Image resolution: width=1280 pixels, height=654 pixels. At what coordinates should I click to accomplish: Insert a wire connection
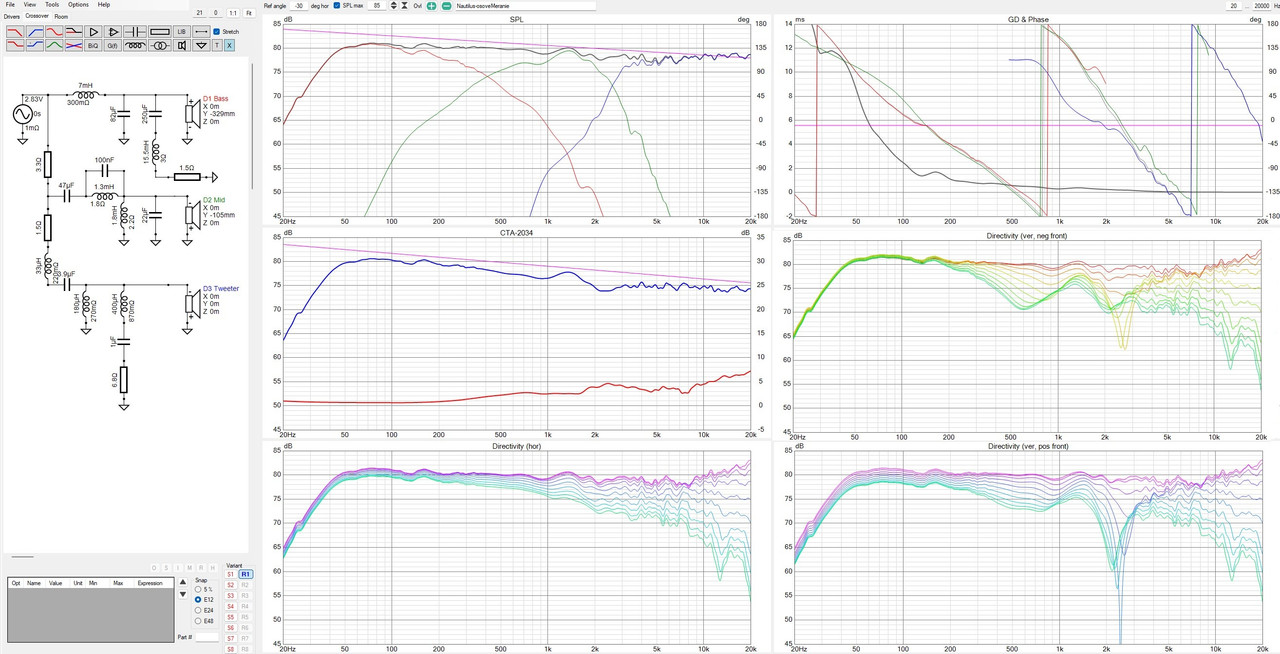pos(201,32)
